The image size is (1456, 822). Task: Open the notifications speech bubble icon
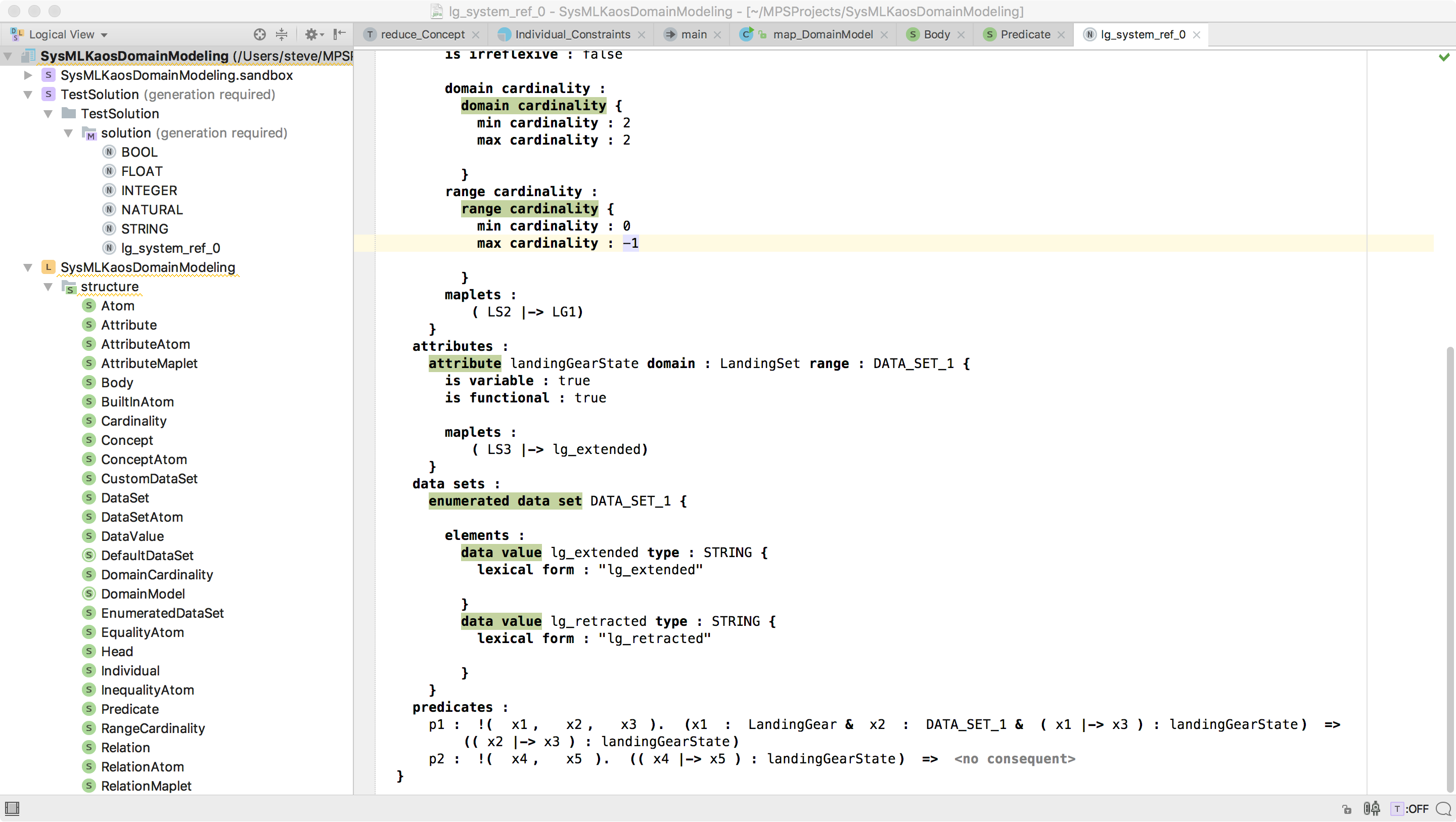[x=1443, y=809]
